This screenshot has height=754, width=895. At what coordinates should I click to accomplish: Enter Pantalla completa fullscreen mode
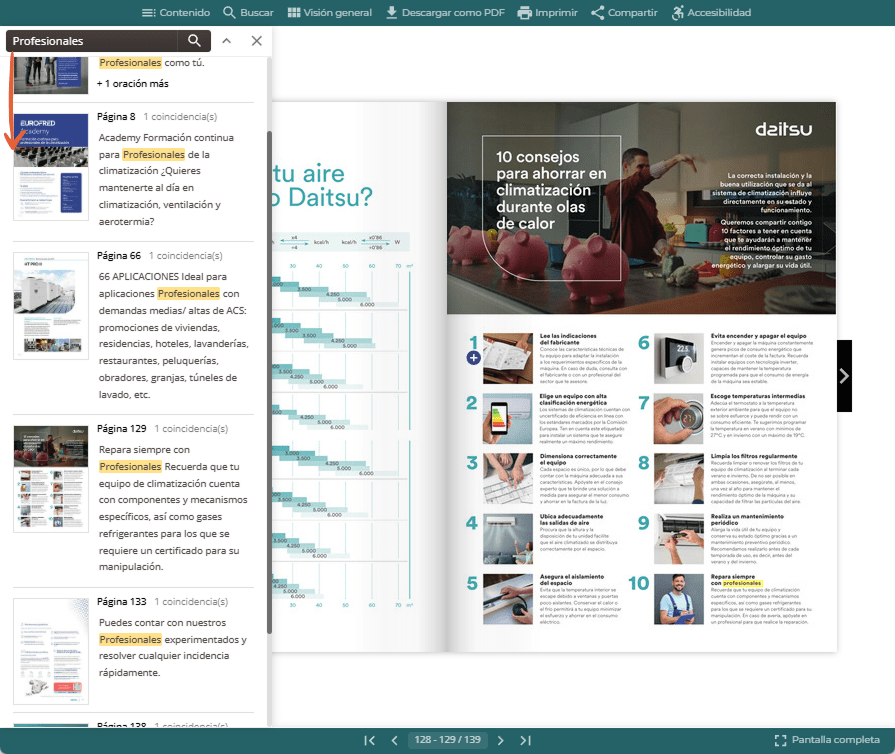tap(827, 740)
